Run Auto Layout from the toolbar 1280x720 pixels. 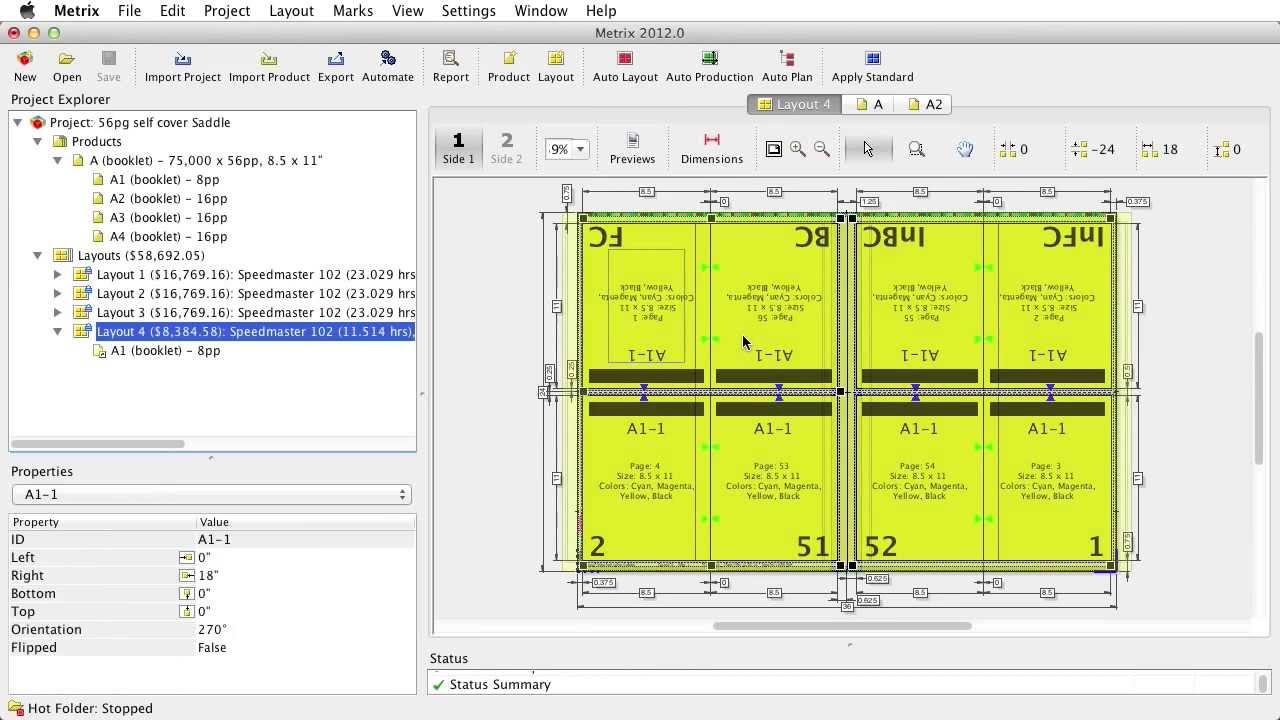pos(625,66)
